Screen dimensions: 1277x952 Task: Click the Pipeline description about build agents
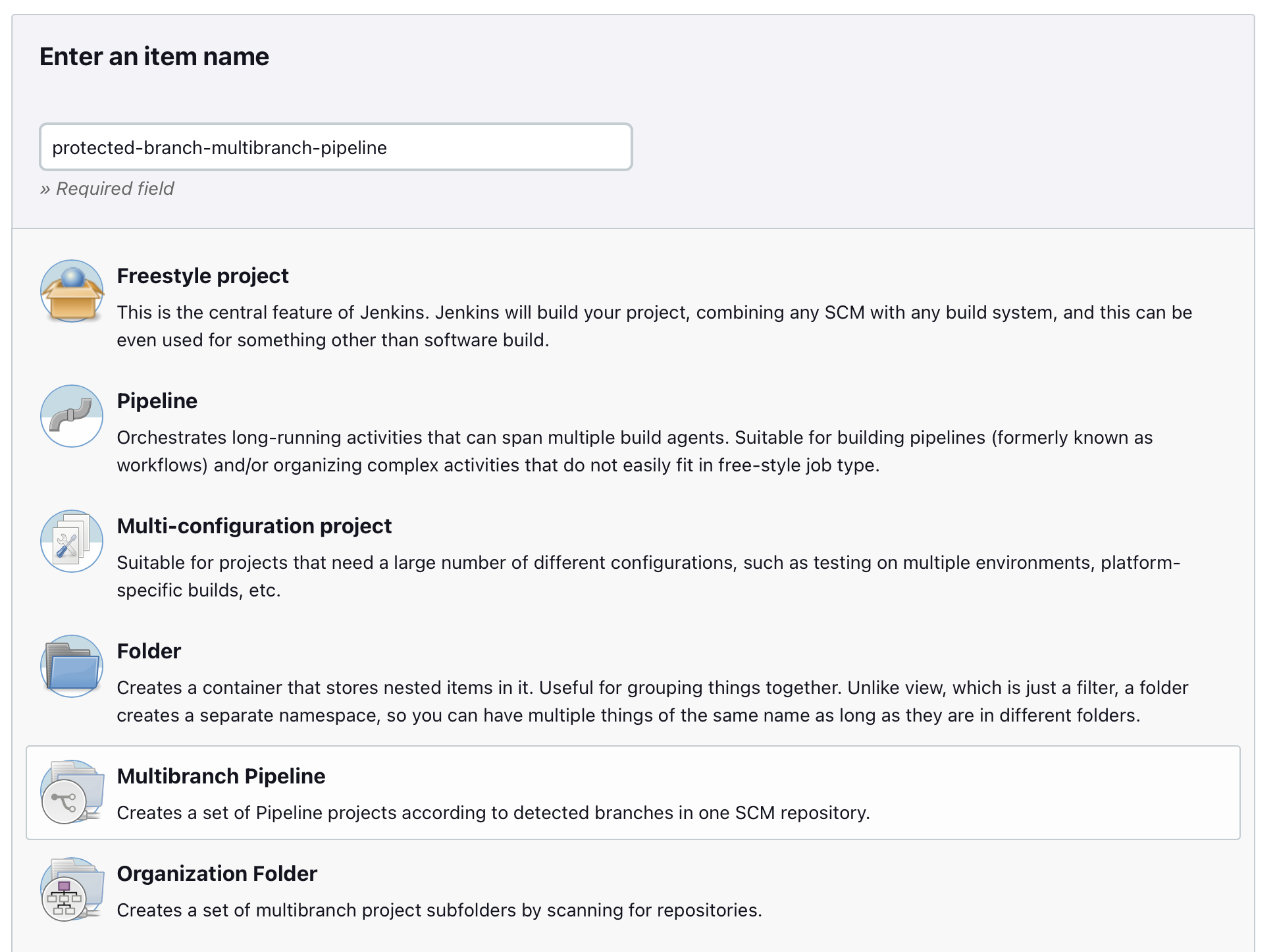pos(635,451)
